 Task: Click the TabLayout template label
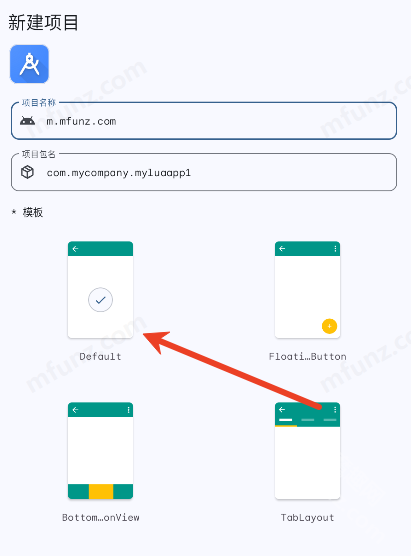coord(307,518)
